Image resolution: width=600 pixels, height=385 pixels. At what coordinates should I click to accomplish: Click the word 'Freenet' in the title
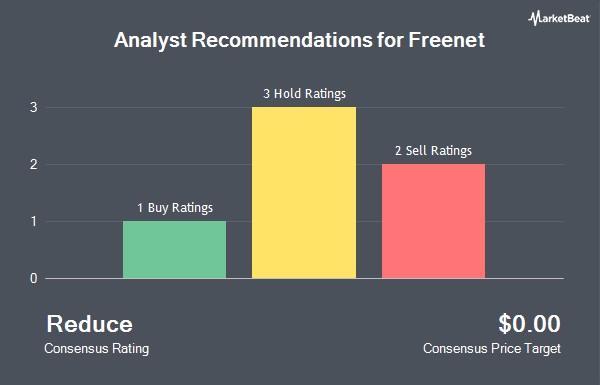(x=447, y=40)
